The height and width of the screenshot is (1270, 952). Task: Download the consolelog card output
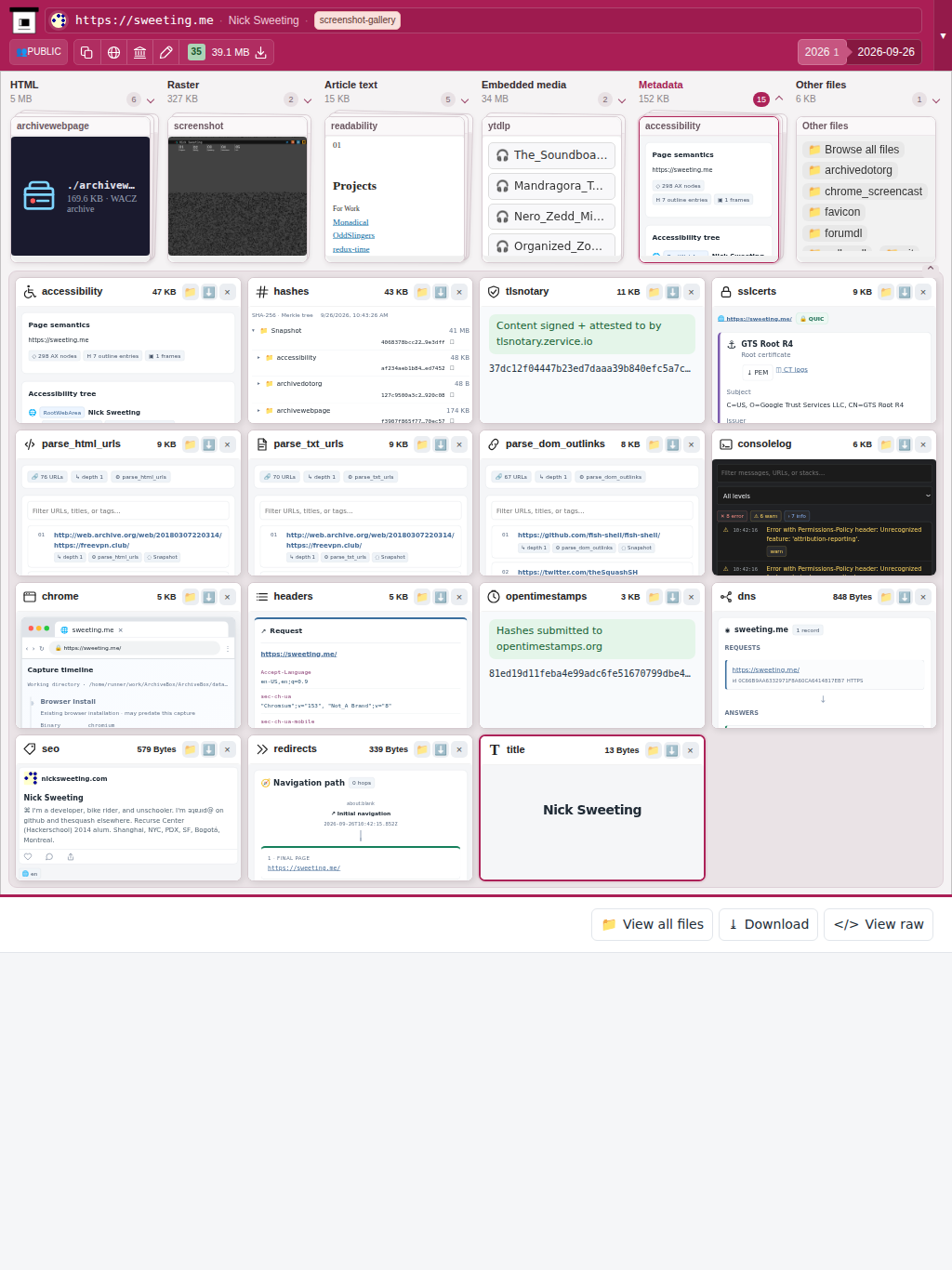[905, 444]
